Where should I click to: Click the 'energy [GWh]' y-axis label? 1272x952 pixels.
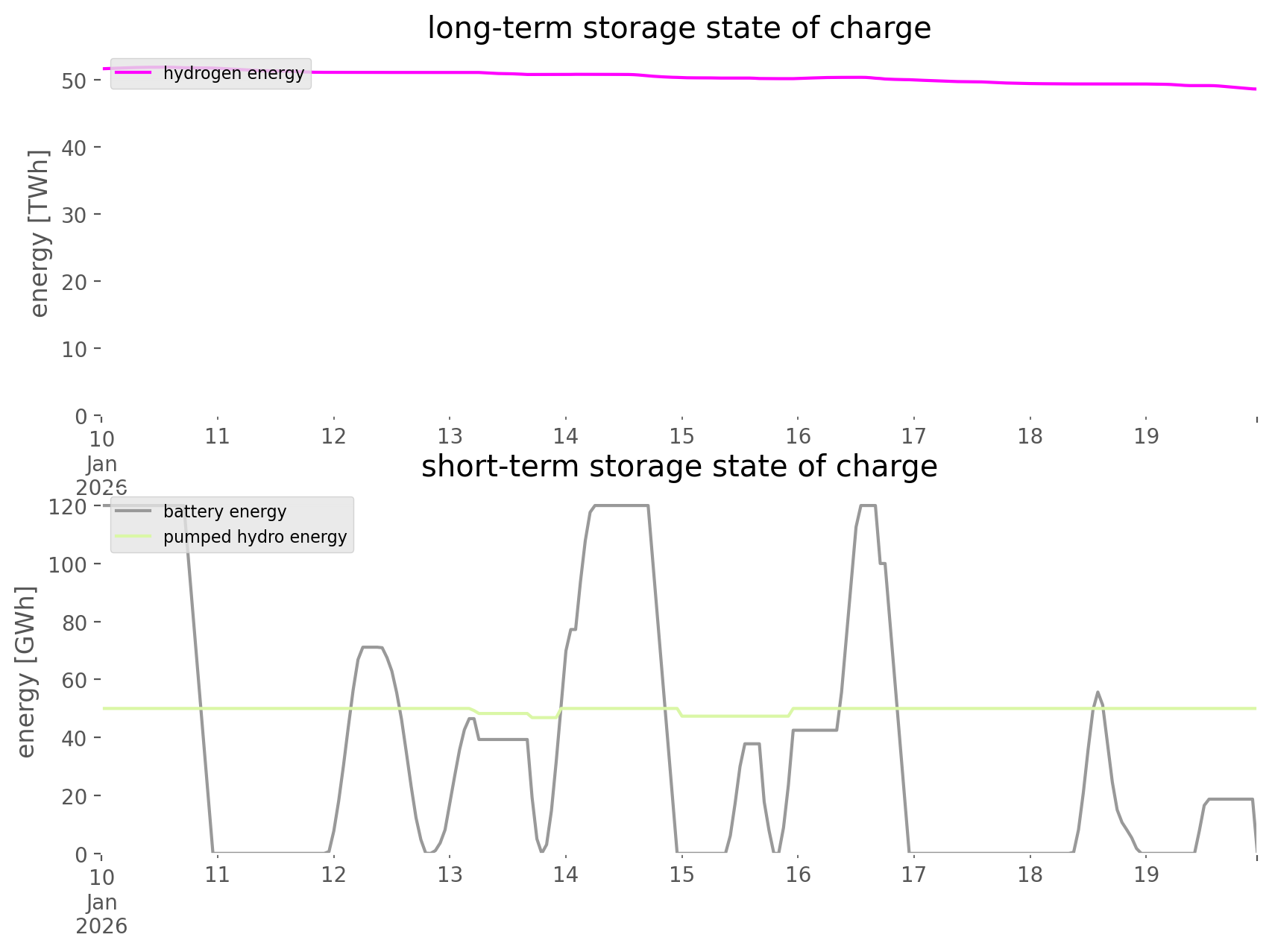pyautogui.click(x=26, y=672)
